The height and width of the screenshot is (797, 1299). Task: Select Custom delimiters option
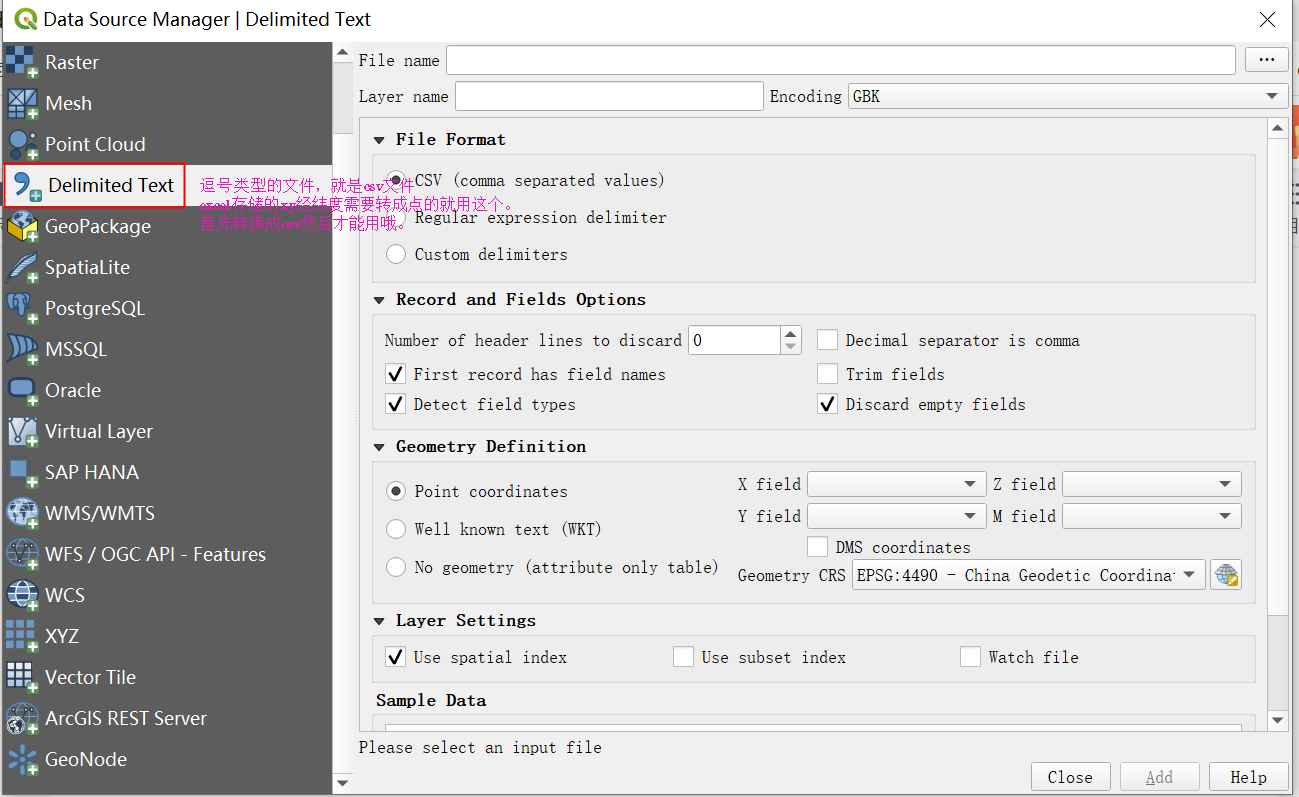coord(397,255)
